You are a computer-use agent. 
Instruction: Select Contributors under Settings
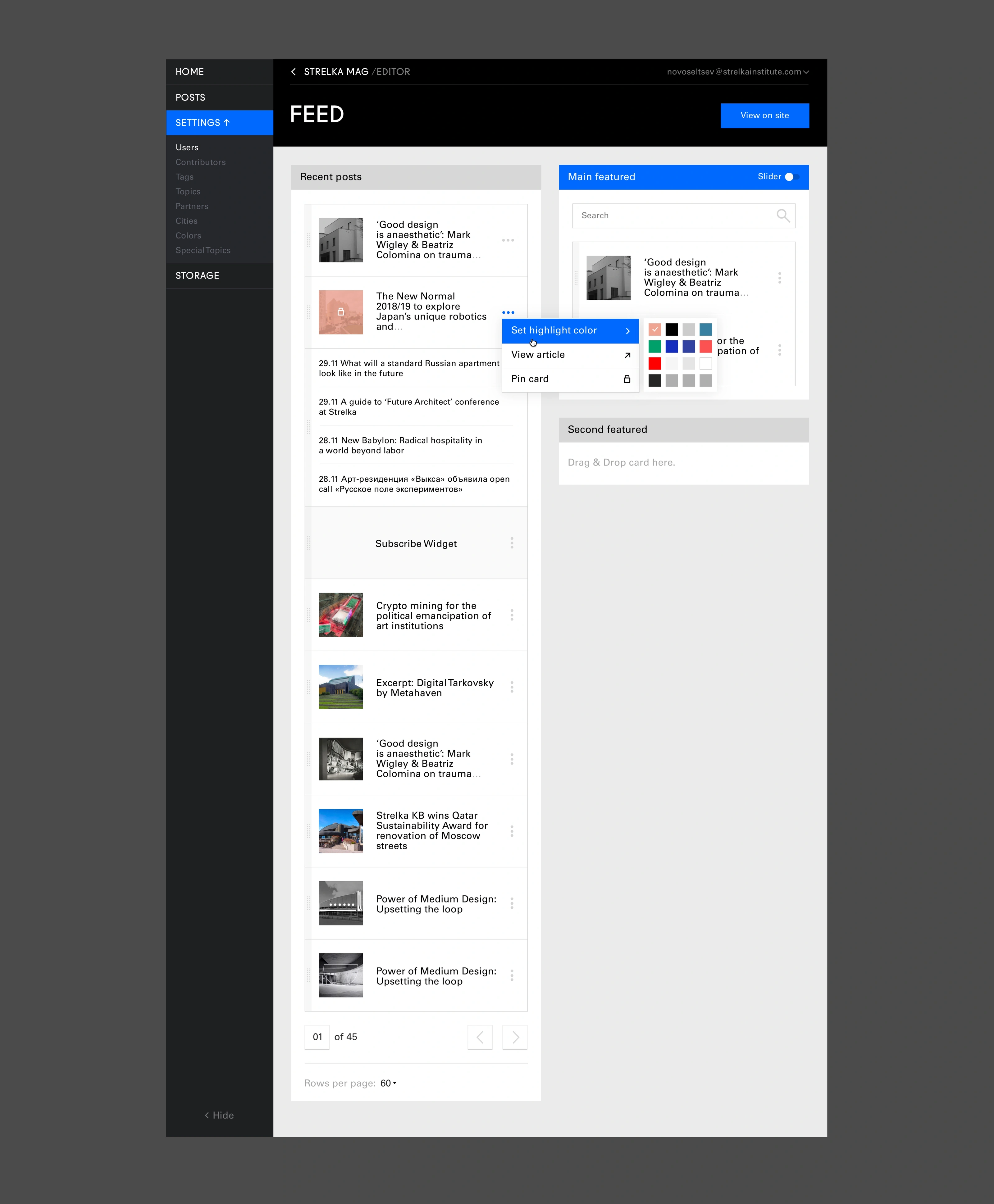(200, 163)
